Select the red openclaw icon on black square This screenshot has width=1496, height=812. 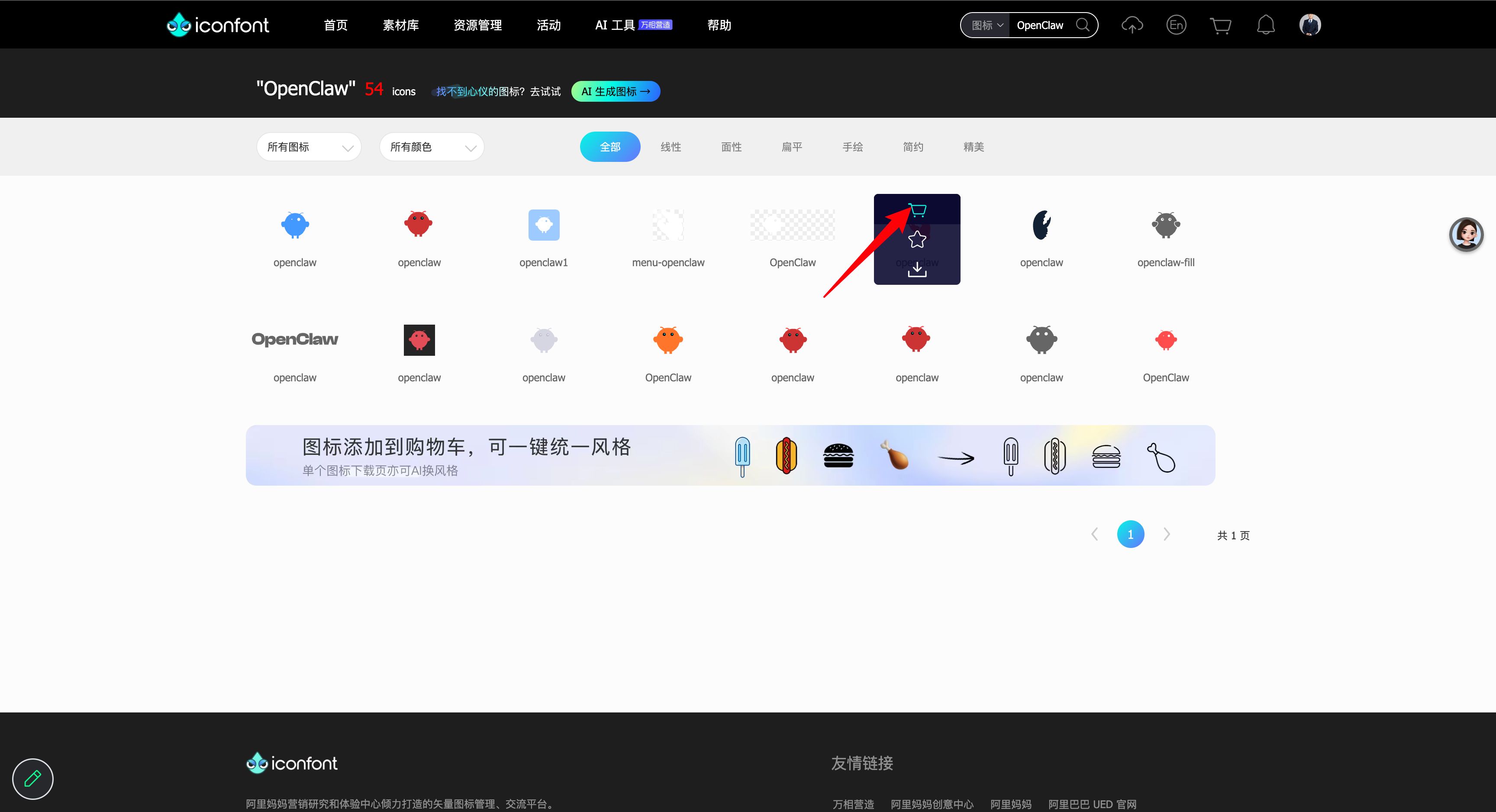(x=419, y=340)
